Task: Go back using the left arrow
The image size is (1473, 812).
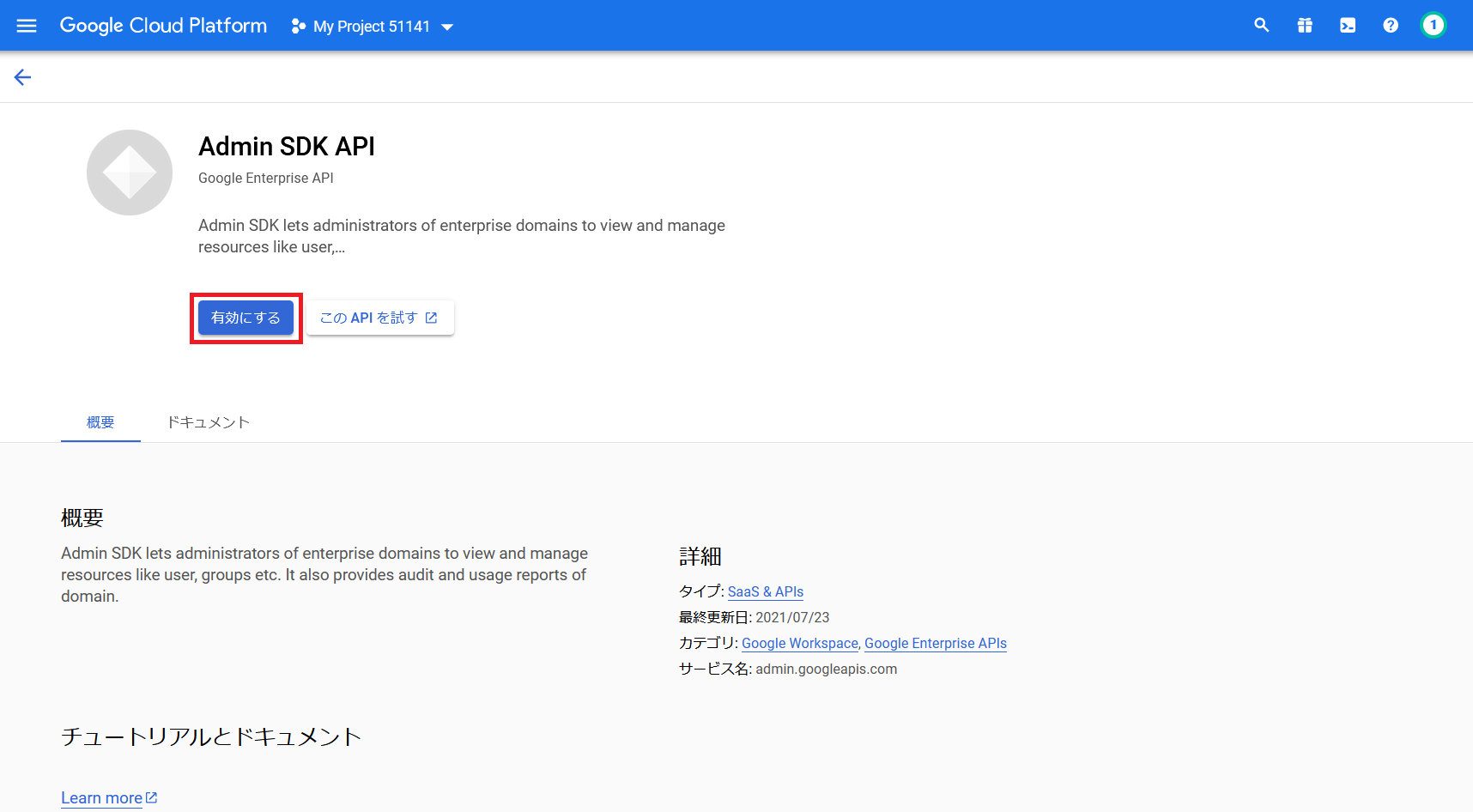Action: tap(22, 77)
